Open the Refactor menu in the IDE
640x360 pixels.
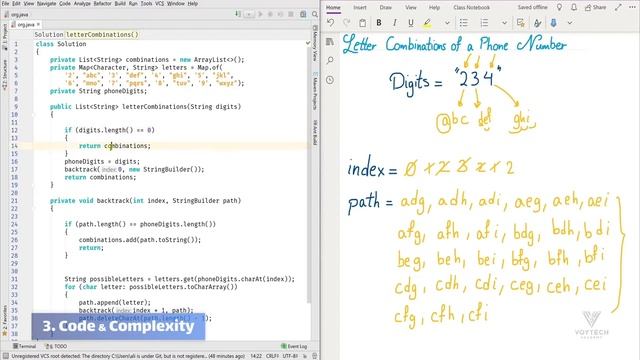tap(102, 3)
